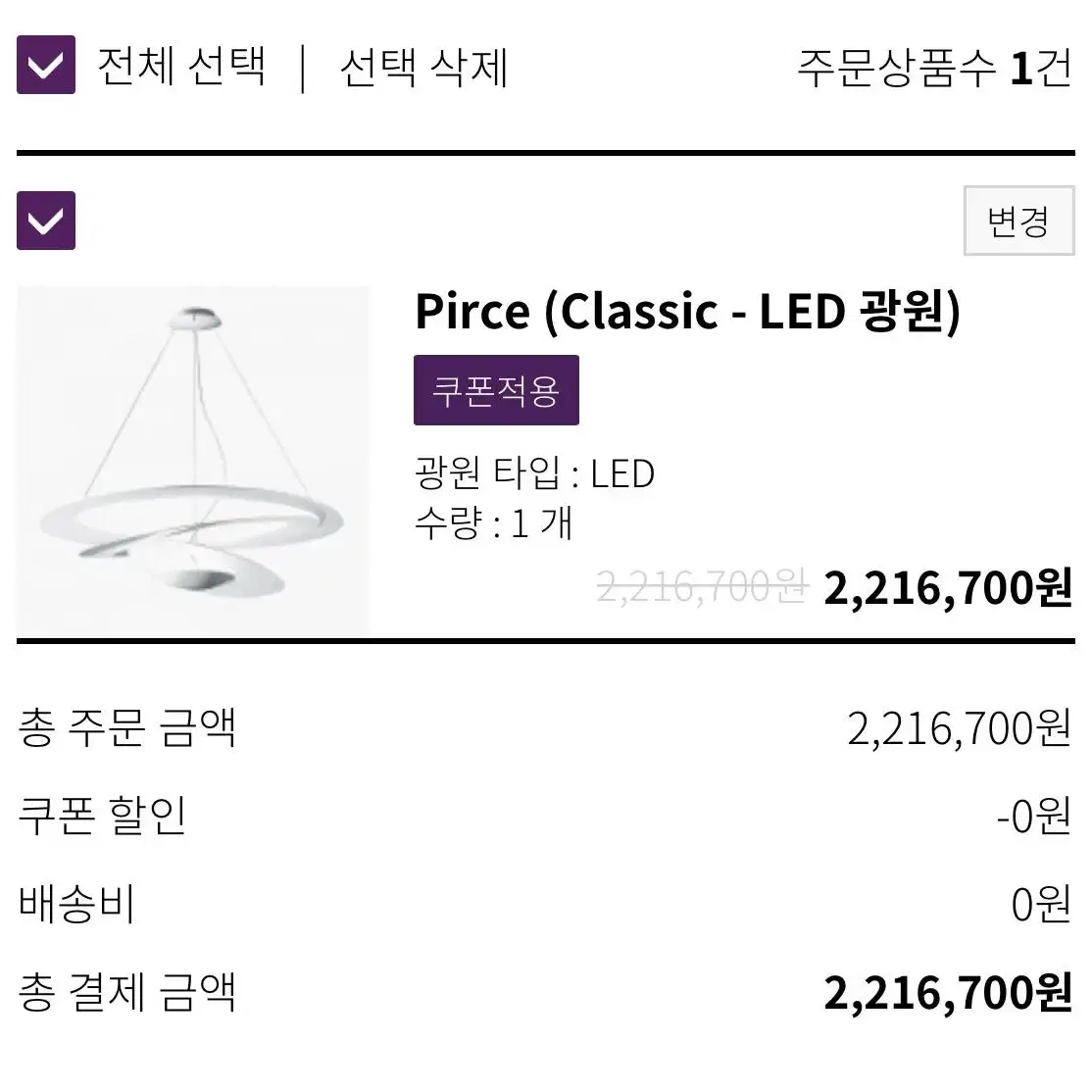Viewport: 1092px width, 1092px height.
Task: Click the crossed-out 2,216,700원 original price
Action: tap(702, 587)
